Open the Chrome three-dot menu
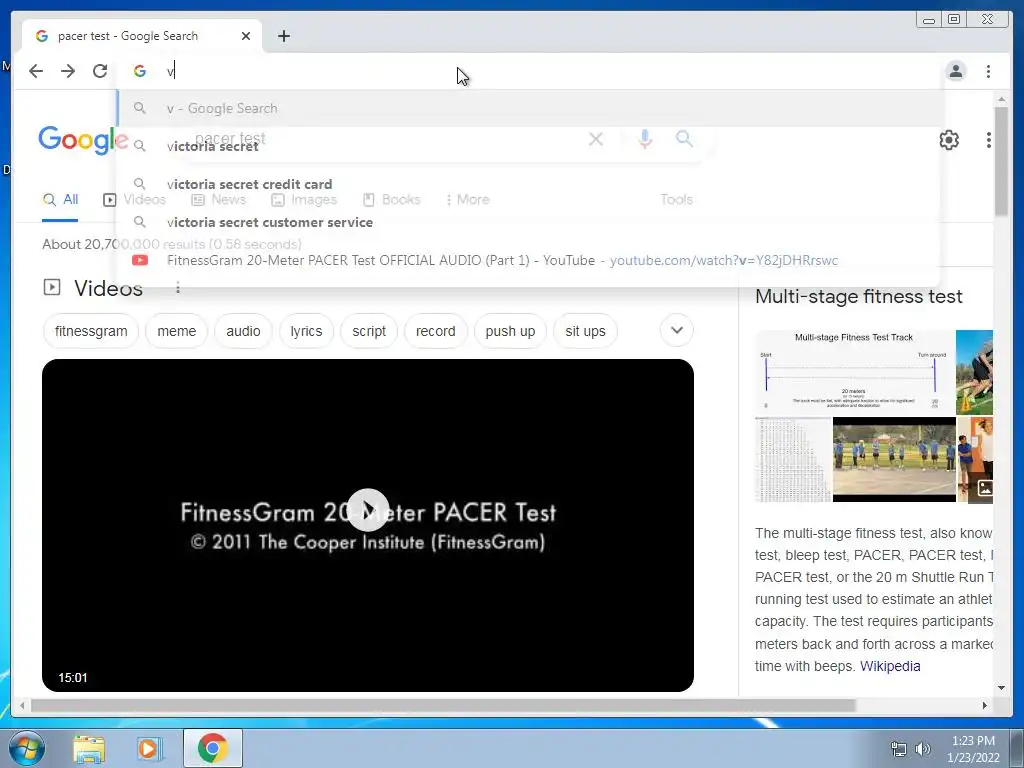This screenshot has height=768, width=1024. point(988,71)
